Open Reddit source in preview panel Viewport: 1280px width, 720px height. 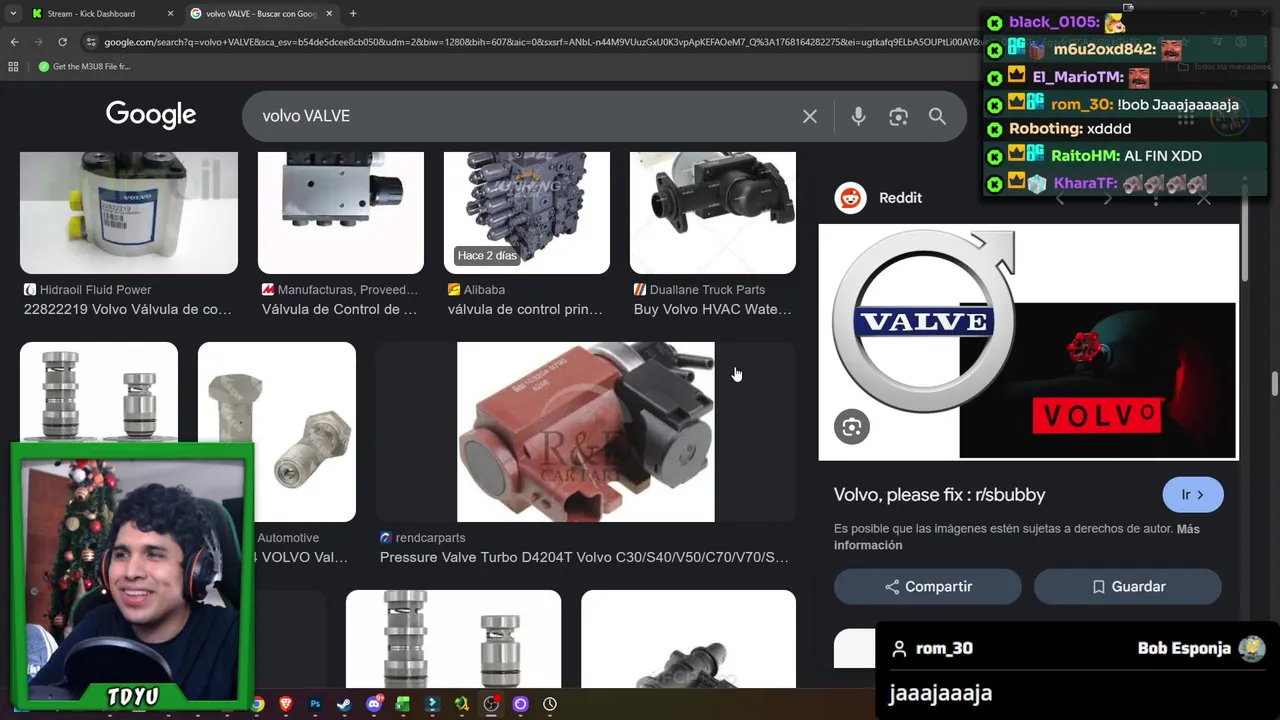click(x=879, y=198)
